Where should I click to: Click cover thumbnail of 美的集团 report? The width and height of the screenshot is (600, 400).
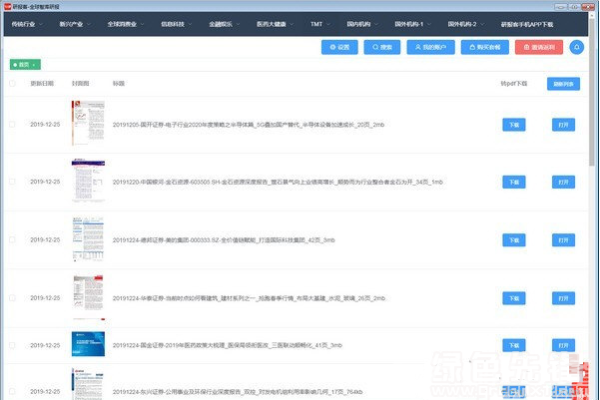click(x=88, y=239)
